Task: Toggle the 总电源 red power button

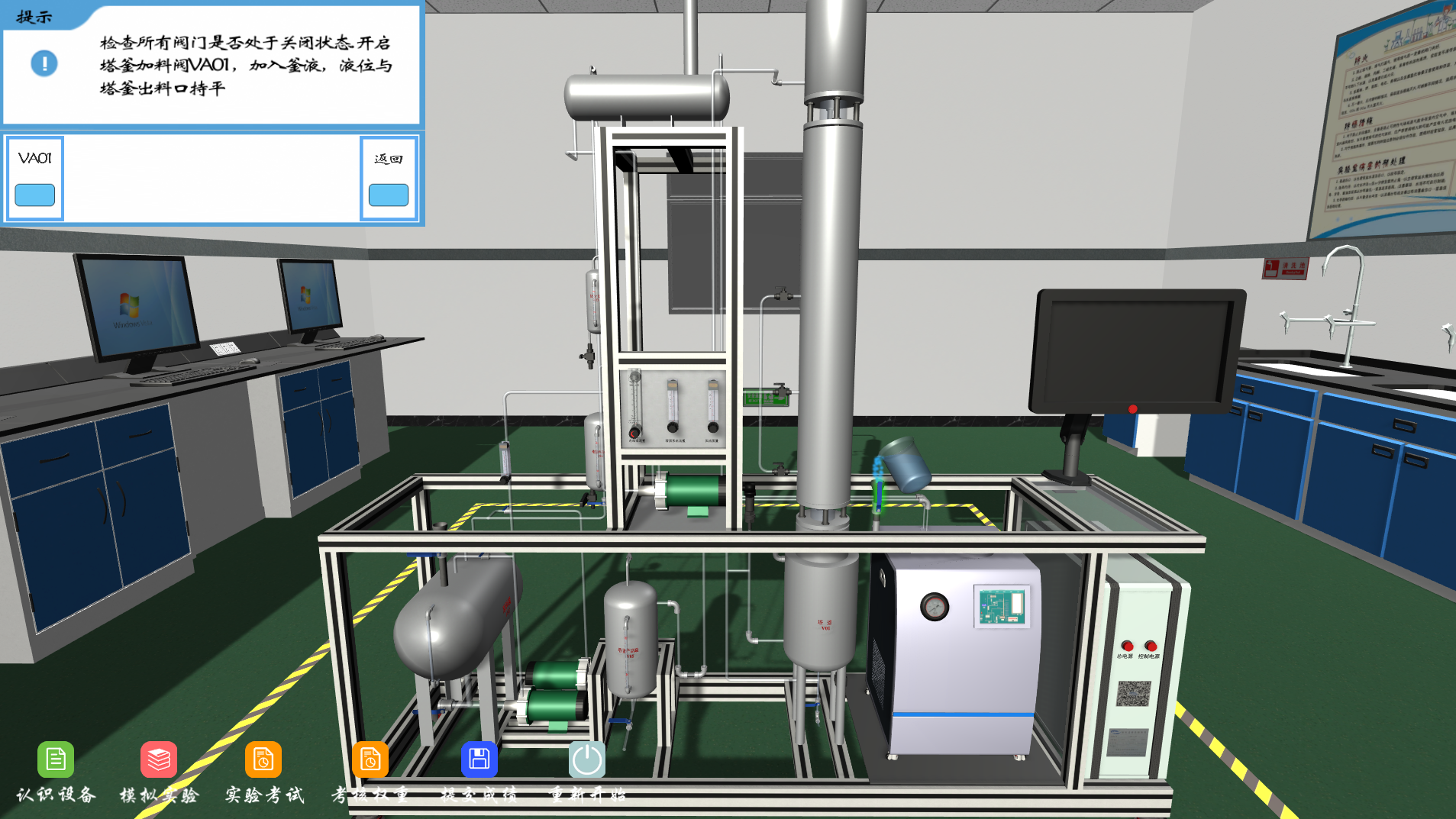Action: (x=1127, y=646)
